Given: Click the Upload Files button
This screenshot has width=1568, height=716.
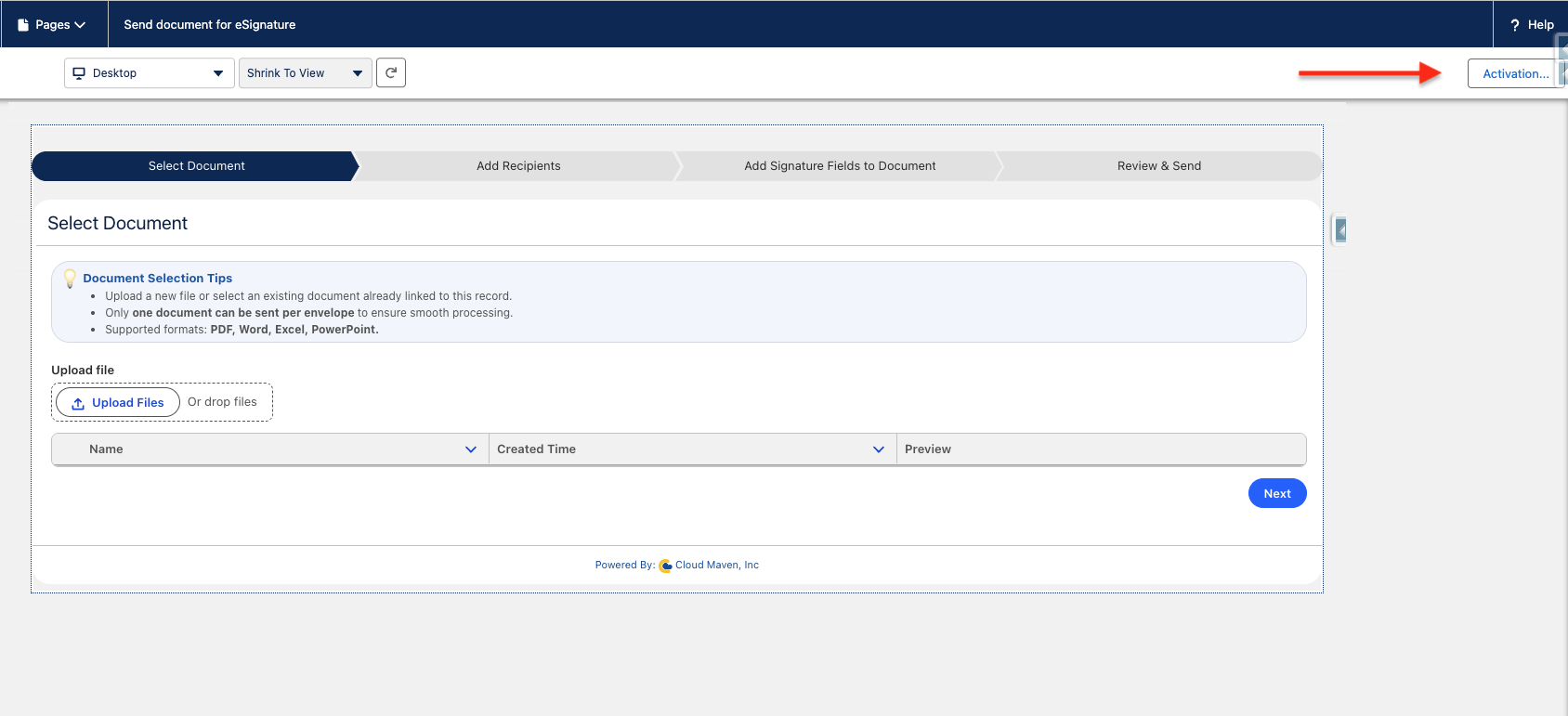Looking at the screenshot, I should [x=118, y=402].
